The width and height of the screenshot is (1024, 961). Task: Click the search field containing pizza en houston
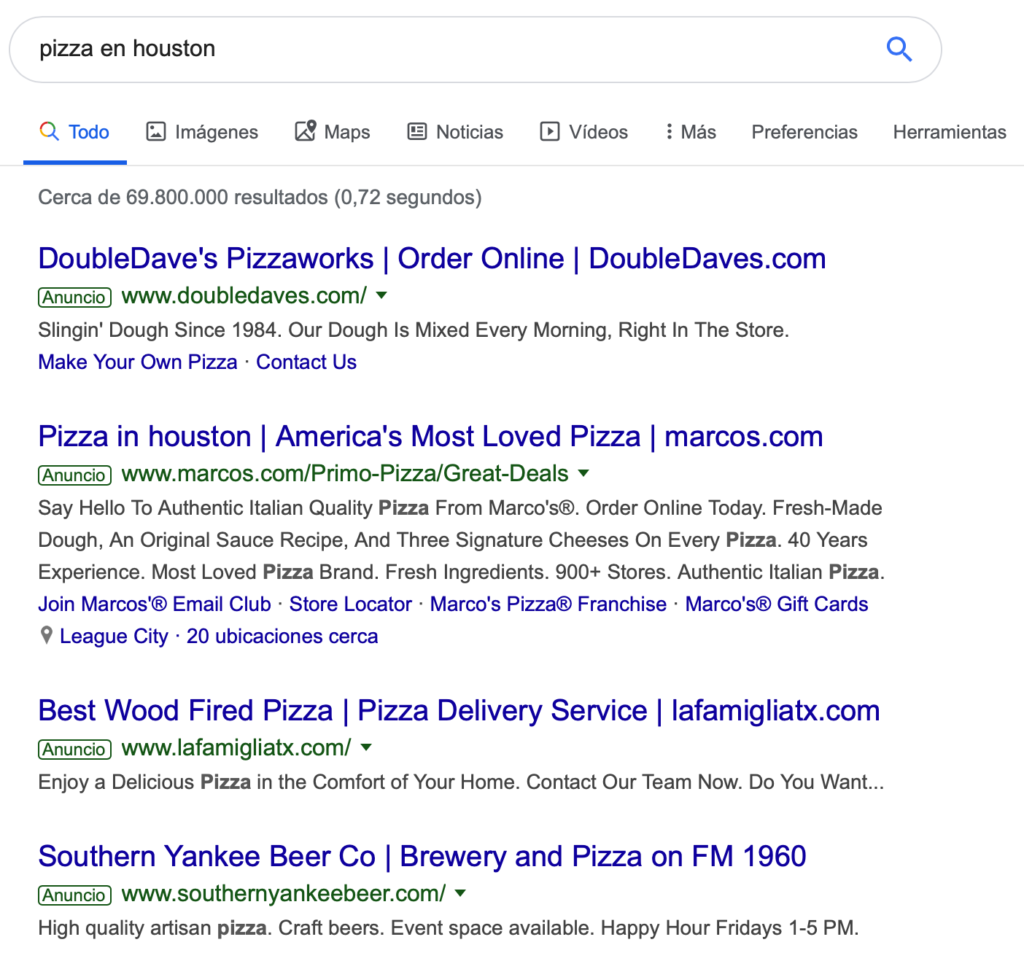[x=475, y=50]
